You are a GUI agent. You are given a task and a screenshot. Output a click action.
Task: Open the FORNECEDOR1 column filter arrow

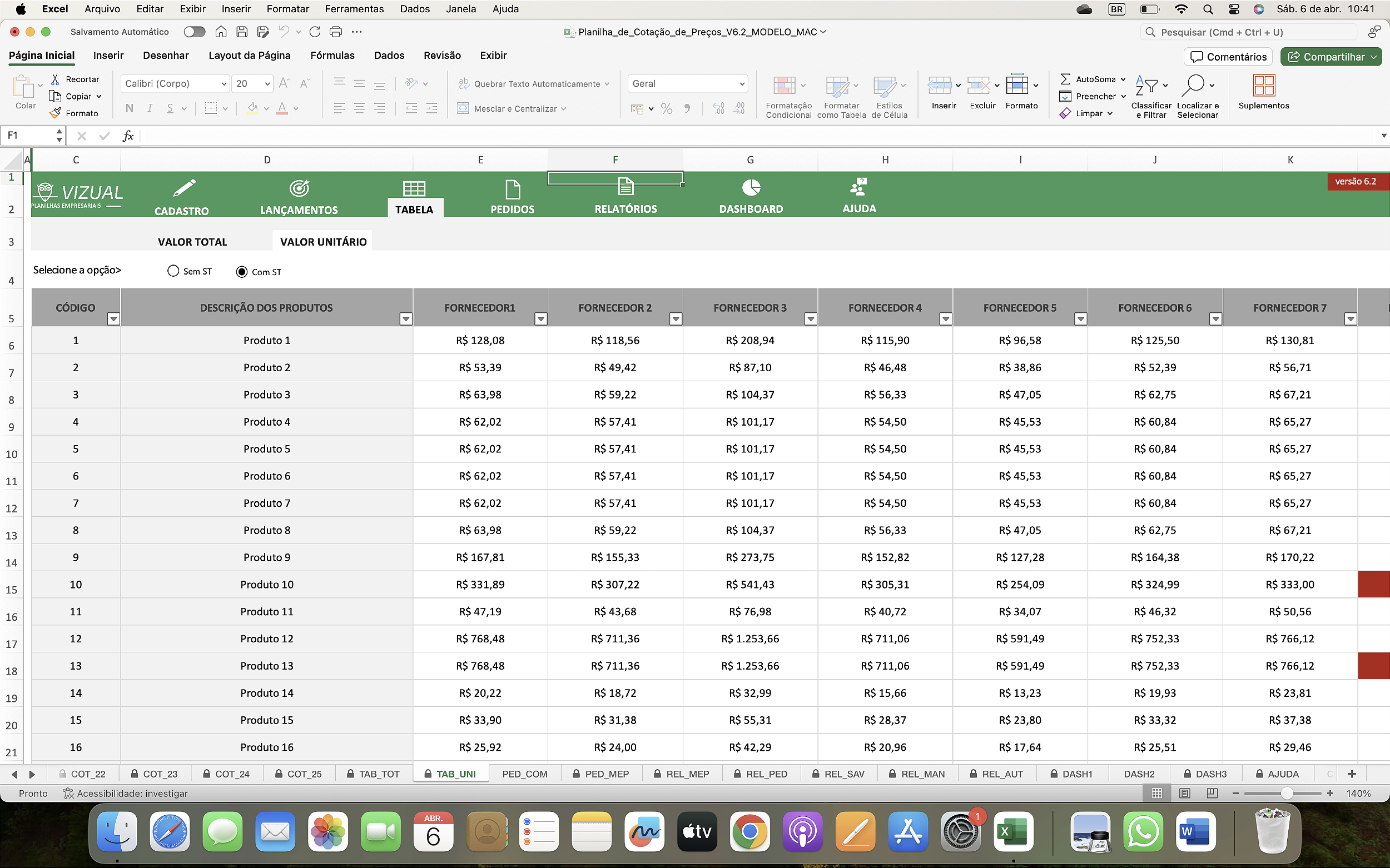point(540,318)
